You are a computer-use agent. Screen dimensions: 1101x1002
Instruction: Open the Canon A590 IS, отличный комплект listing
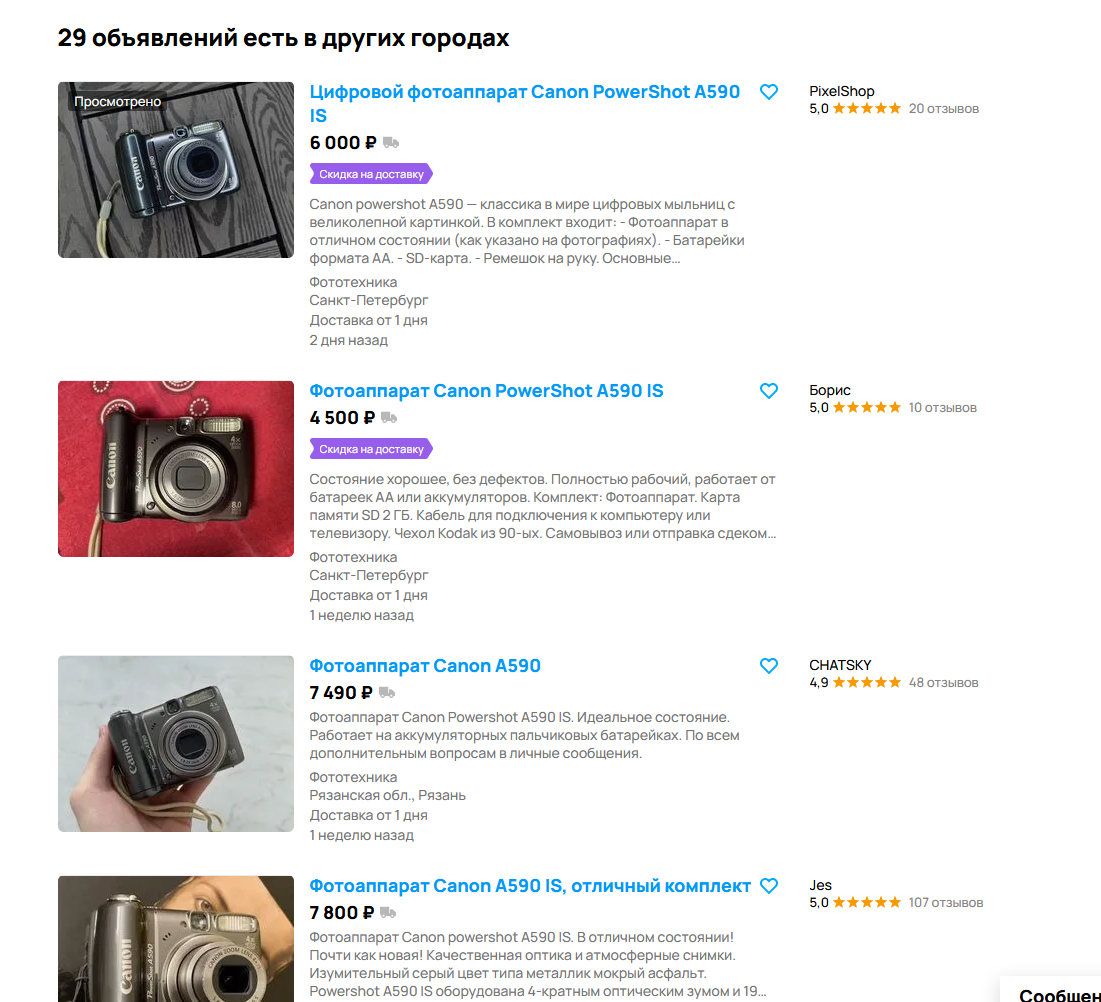click(x=530, y=886)
